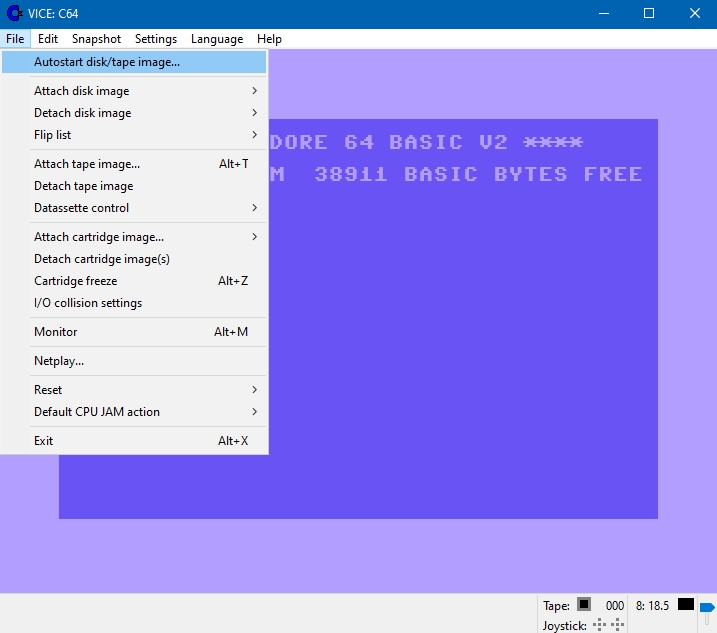
Task: Minimize the VICE window
Action: pyautogui.click(x=604, y=13)
